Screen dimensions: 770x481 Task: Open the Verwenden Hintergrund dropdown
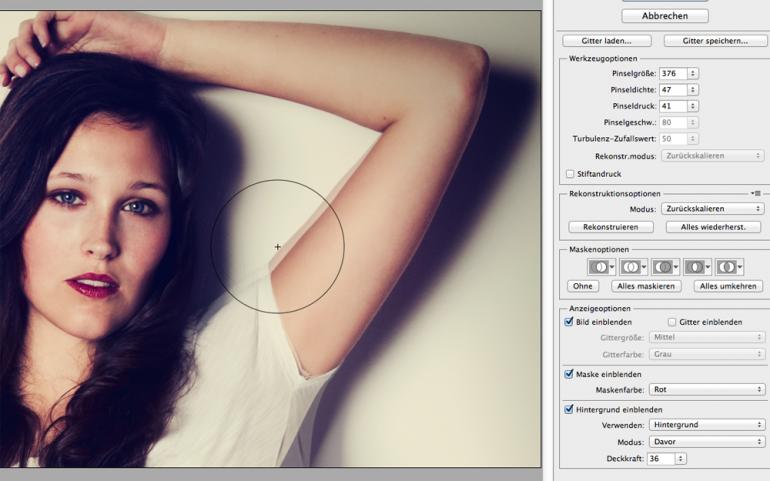click(x=707, y=424)
